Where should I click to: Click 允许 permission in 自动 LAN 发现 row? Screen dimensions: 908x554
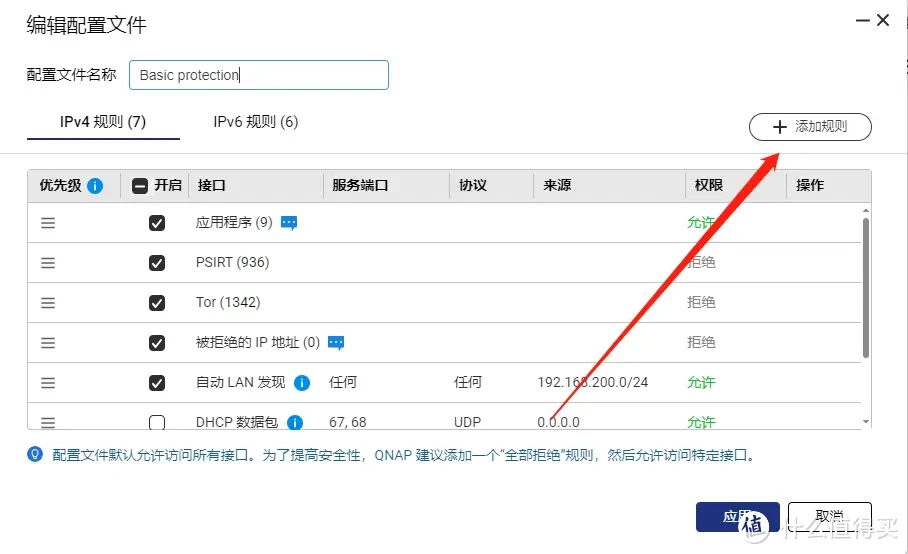701,383
